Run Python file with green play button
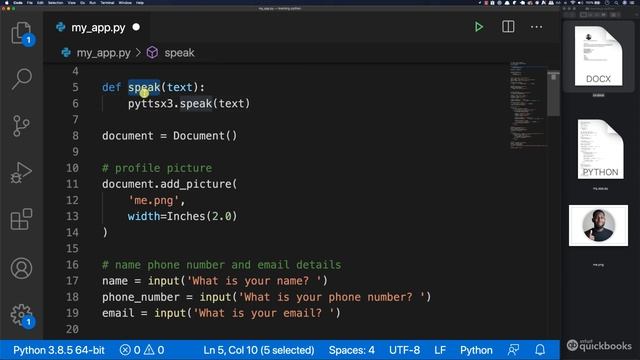This screenshot has height=360, width=640. pos(479,27)
